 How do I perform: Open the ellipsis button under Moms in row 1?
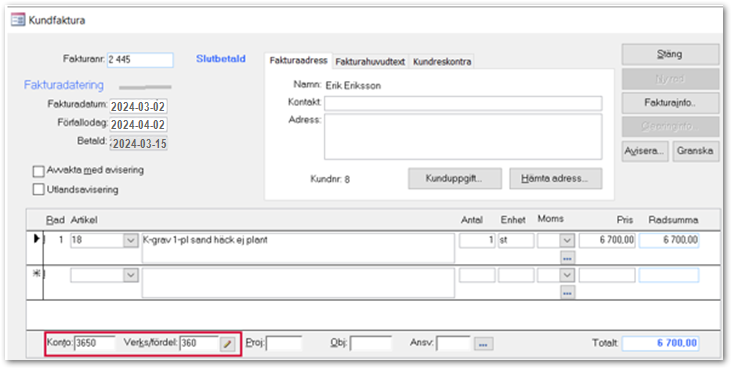[567, 257]
